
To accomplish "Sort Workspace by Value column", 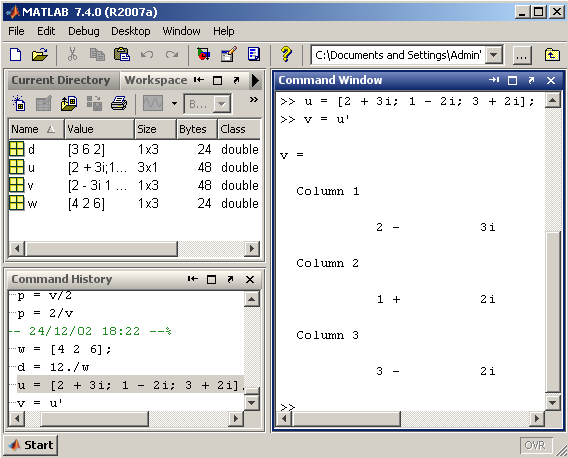I will (99, 129).
